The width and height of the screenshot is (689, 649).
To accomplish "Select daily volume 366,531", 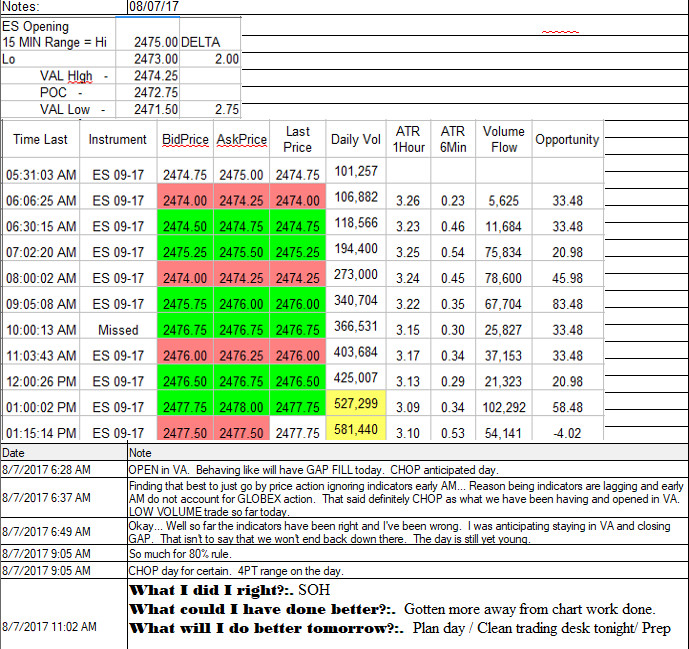I will point(356,326).
